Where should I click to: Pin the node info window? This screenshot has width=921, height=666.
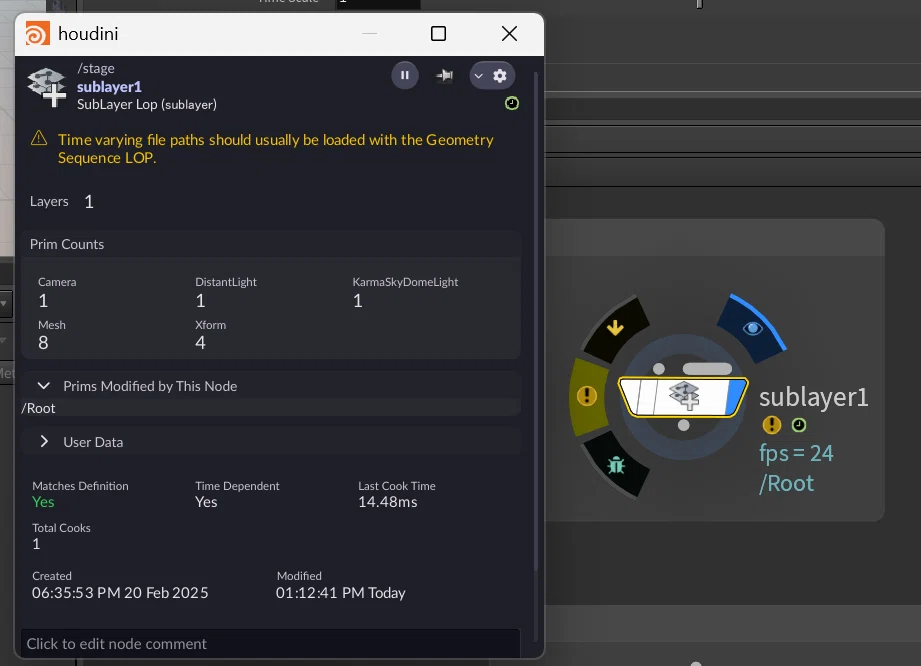tap(445, 75)
